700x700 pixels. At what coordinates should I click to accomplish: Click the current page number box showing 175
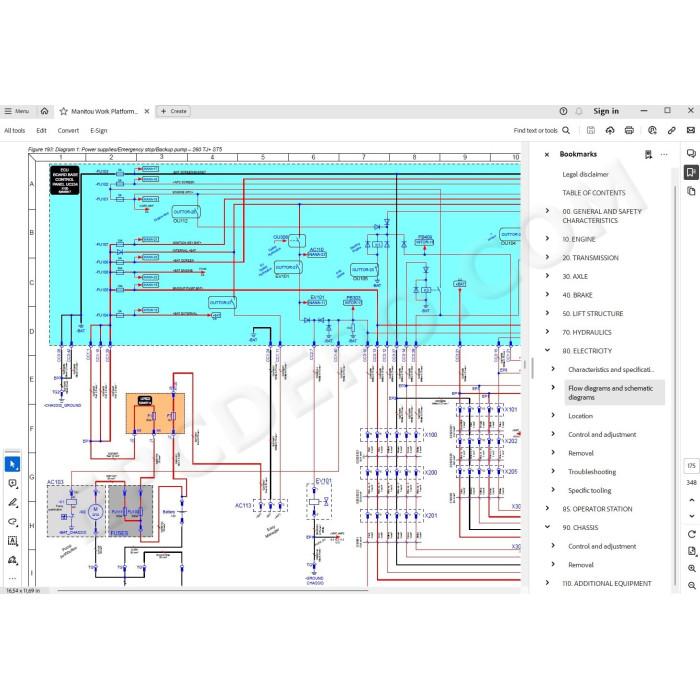coord(691,466)
